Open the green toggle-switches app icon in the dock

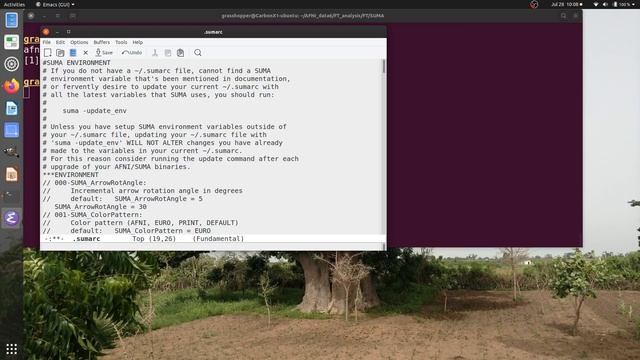click(11, 42)
